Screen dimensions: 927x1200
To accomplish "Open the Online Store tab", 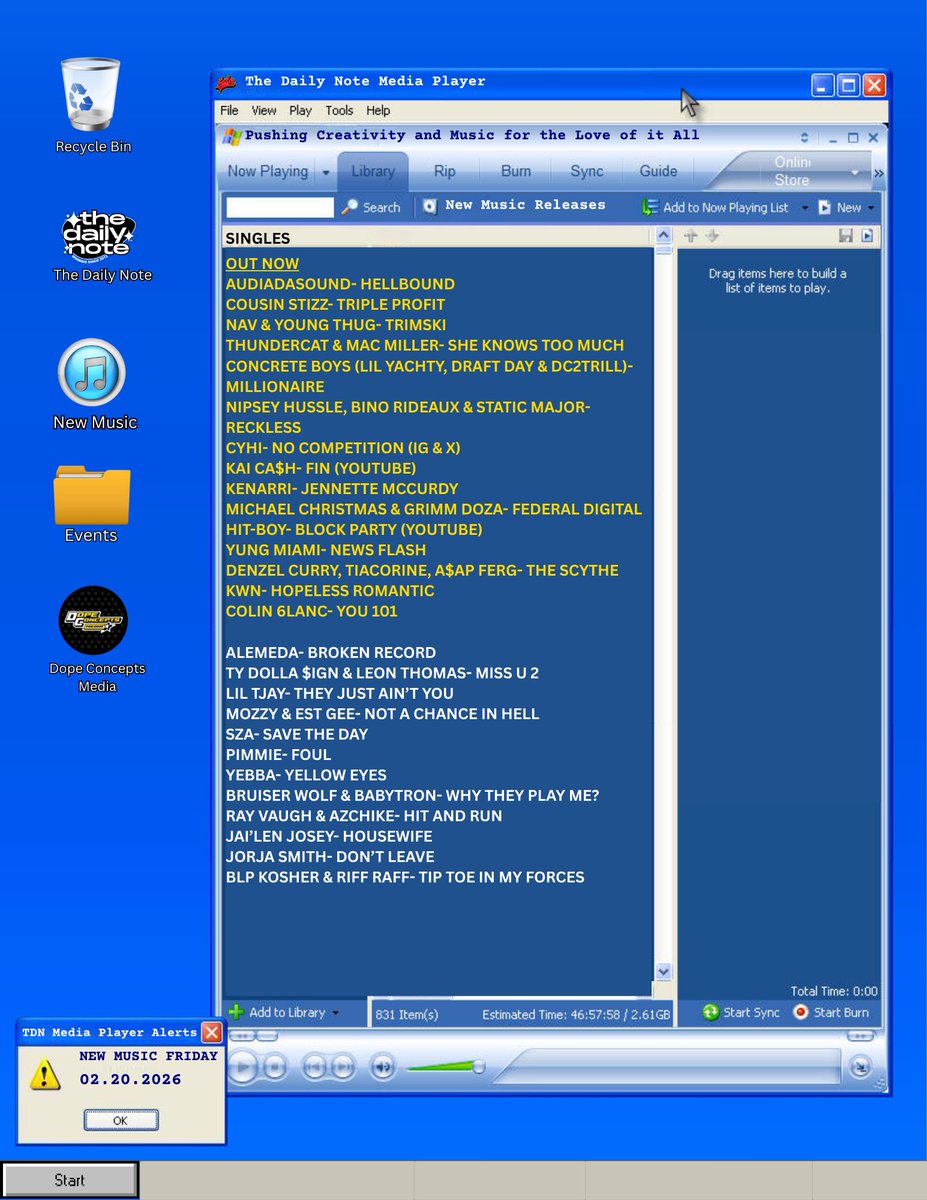I will pyautogui.click(x=792, y=171).
